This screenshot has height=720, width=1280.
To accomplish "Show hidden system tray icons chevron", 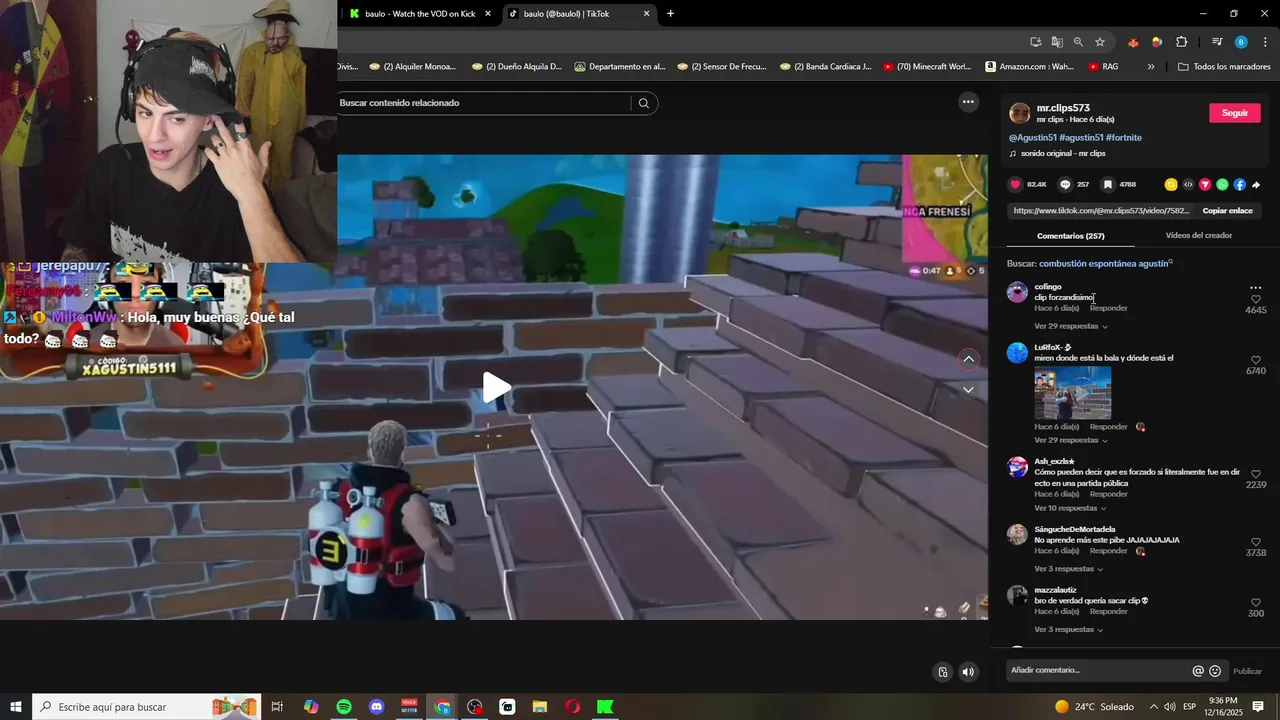I will pyautogui.click(x=1153, y=707).
